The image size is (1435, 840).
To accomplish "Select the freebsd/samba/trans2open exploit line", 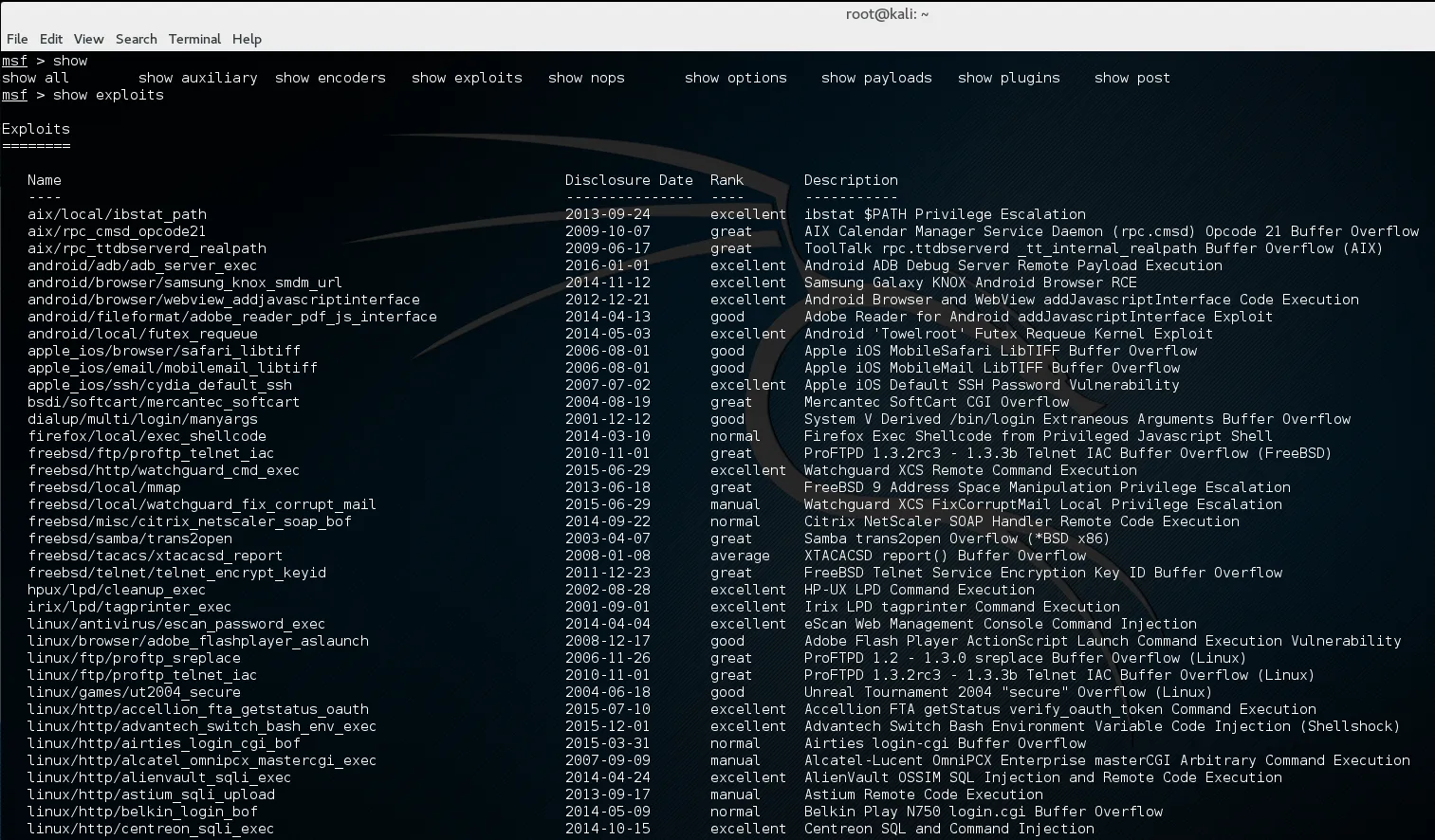I will 140,539.
